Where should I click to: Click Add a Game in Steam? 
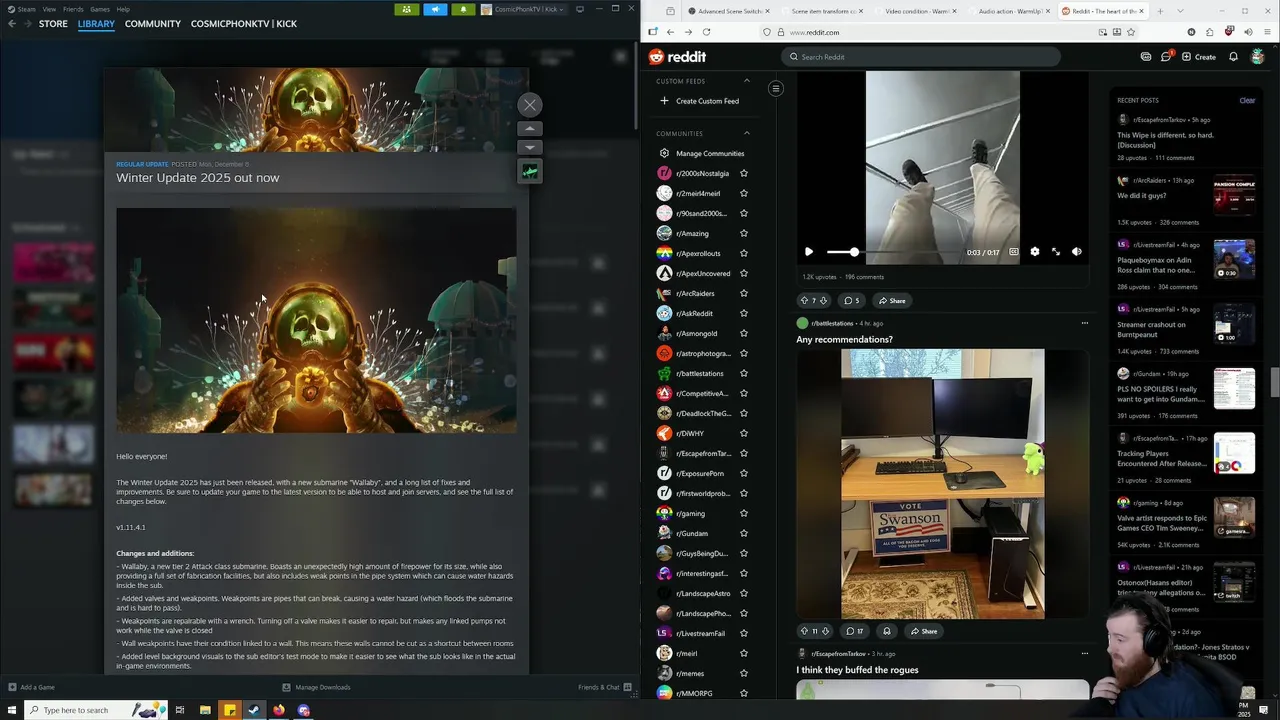coord(31,687)
